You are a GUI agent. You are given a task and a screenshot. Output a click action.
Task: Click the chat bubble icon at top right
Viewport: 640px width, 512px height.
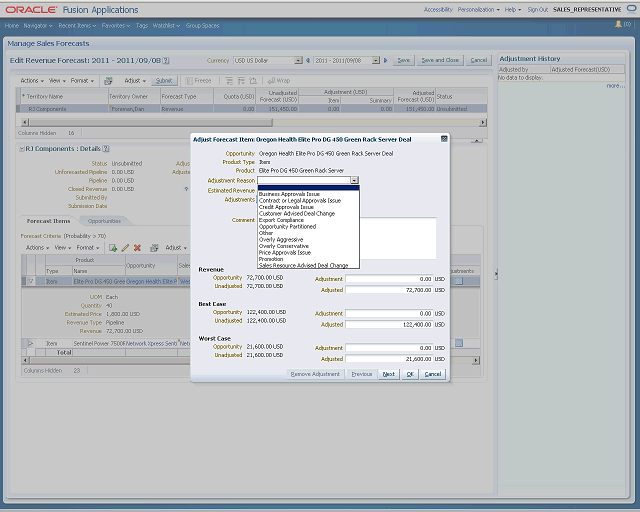(x=631, y=9)
